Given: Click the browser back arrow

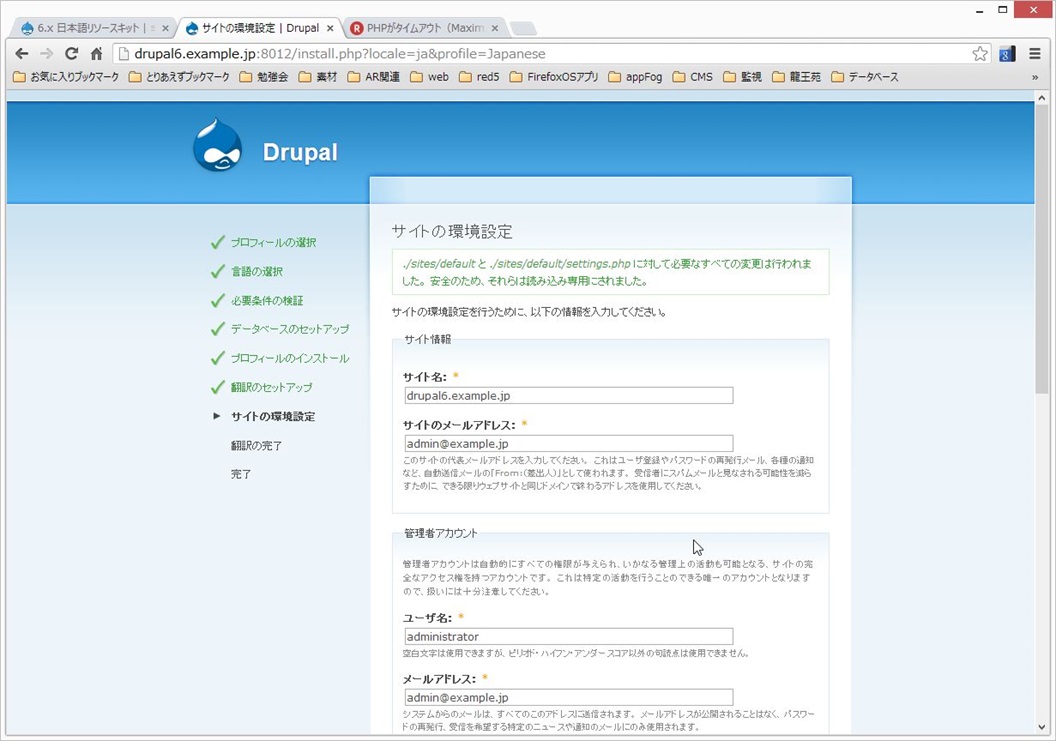Looking at the screenshot, I should click(x=22, y=53).
